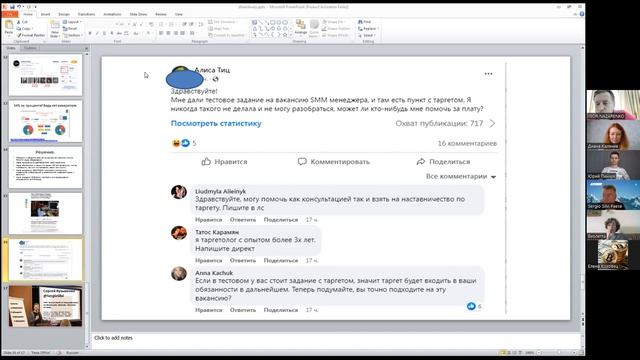The image size is (640, 360).
Task: Insert a New Slide
Action: tap(55, 29)
